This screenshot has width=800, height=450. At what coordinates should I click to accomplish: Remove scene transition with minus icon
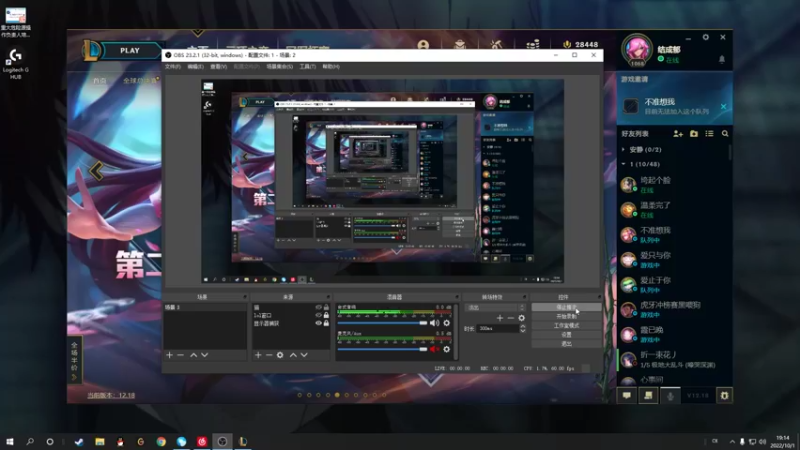[511, 318]
